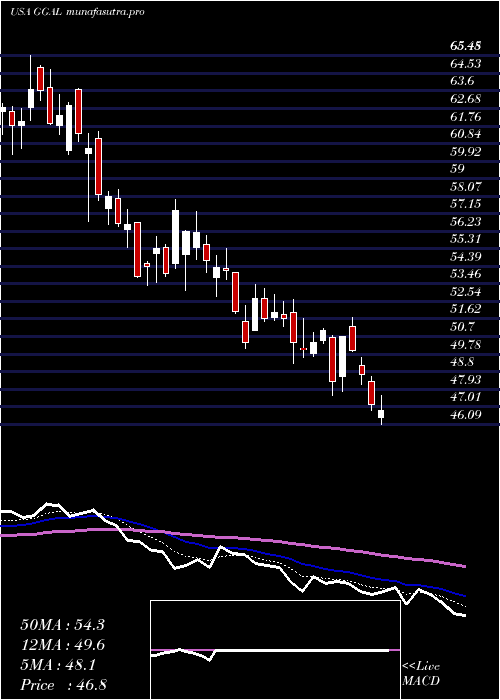Viewport: 500px width, 700px height.
Task: Click the 'Price : 46.8' readout
Action: pos(62,685)
